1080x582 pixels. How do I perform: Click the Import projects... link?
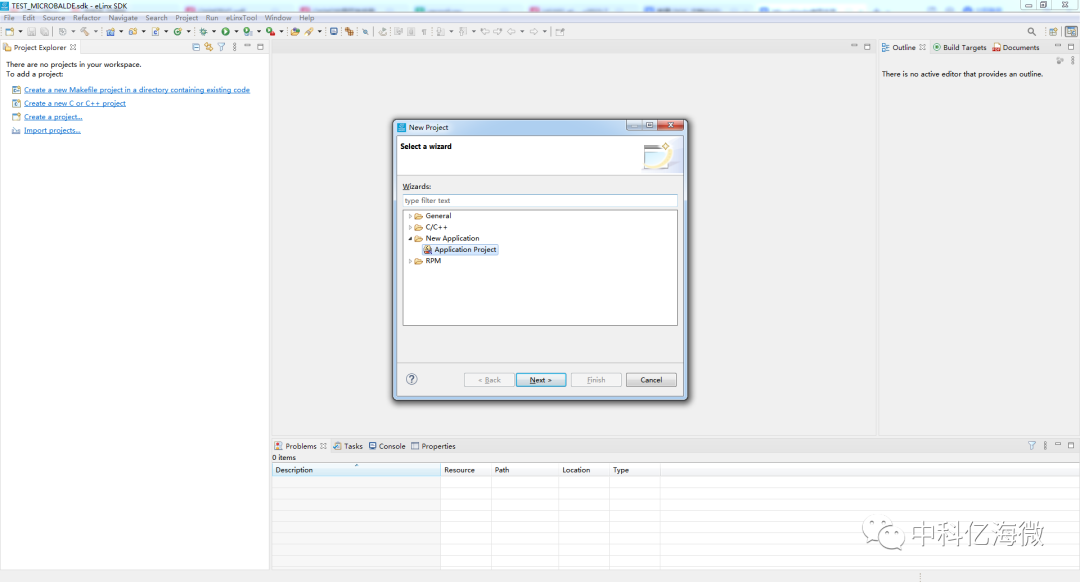tap(52, 130)
